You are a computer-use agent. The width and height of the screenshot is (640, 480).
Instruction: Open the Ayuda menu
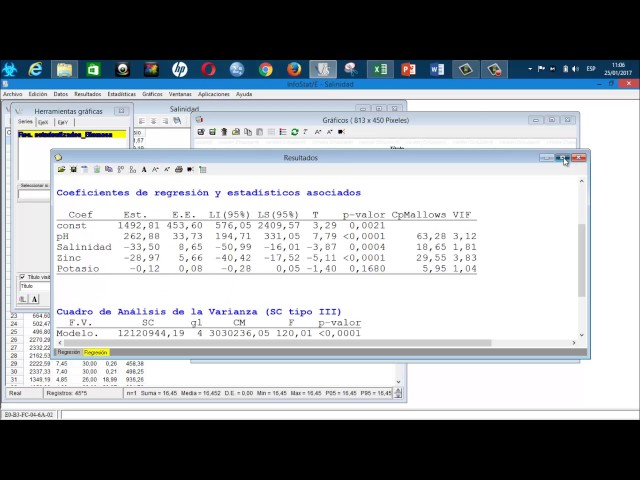coord(244,94)
